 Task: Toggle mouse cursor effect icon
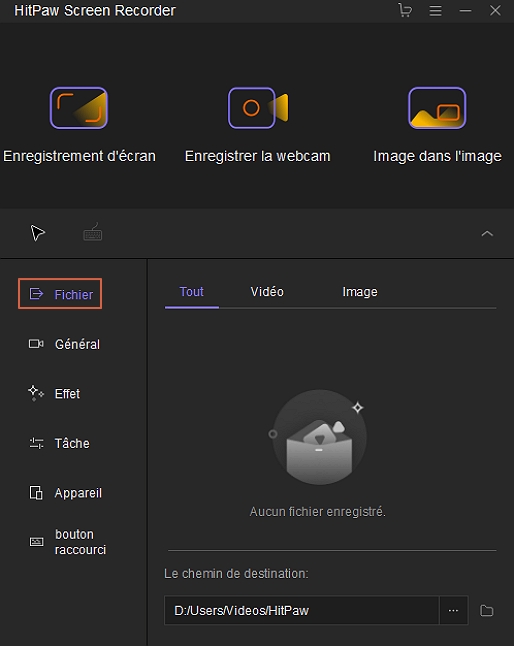tap(37, 233)
